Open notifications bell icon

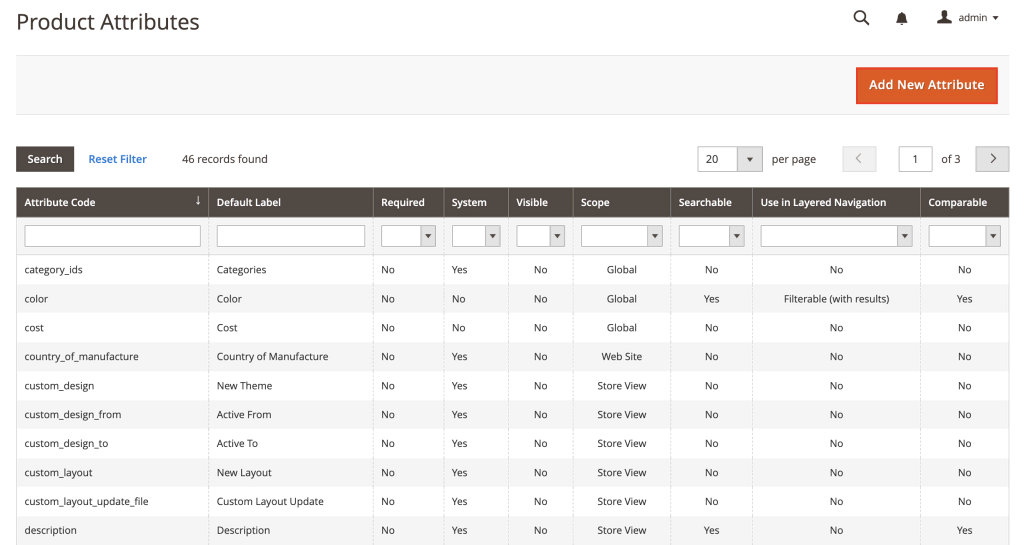click(902, 18)
